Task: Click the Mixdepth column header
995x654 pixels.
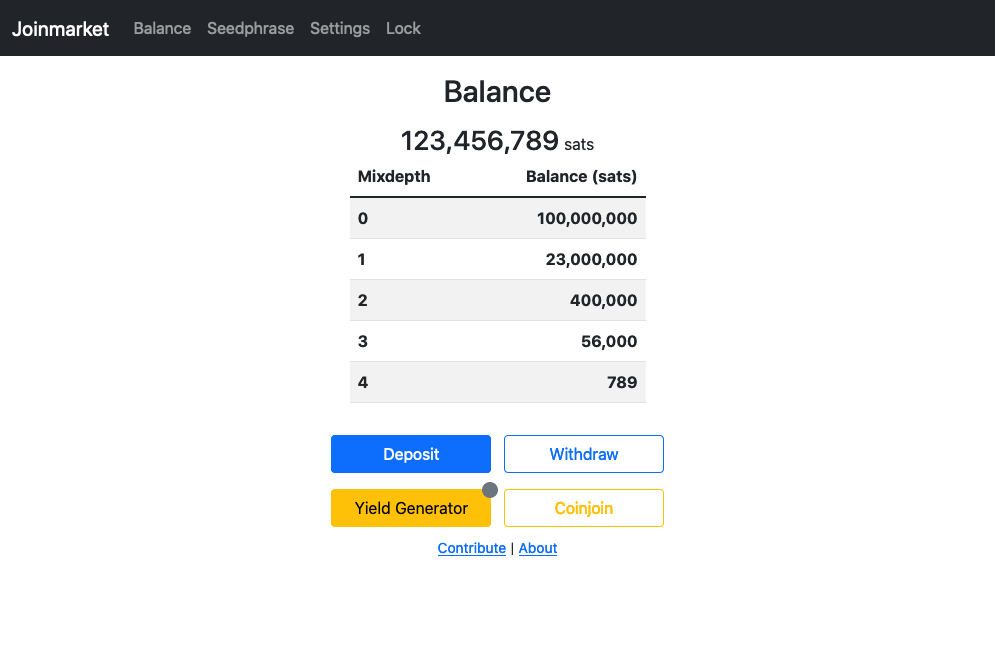Action: (x=394, y=176)
